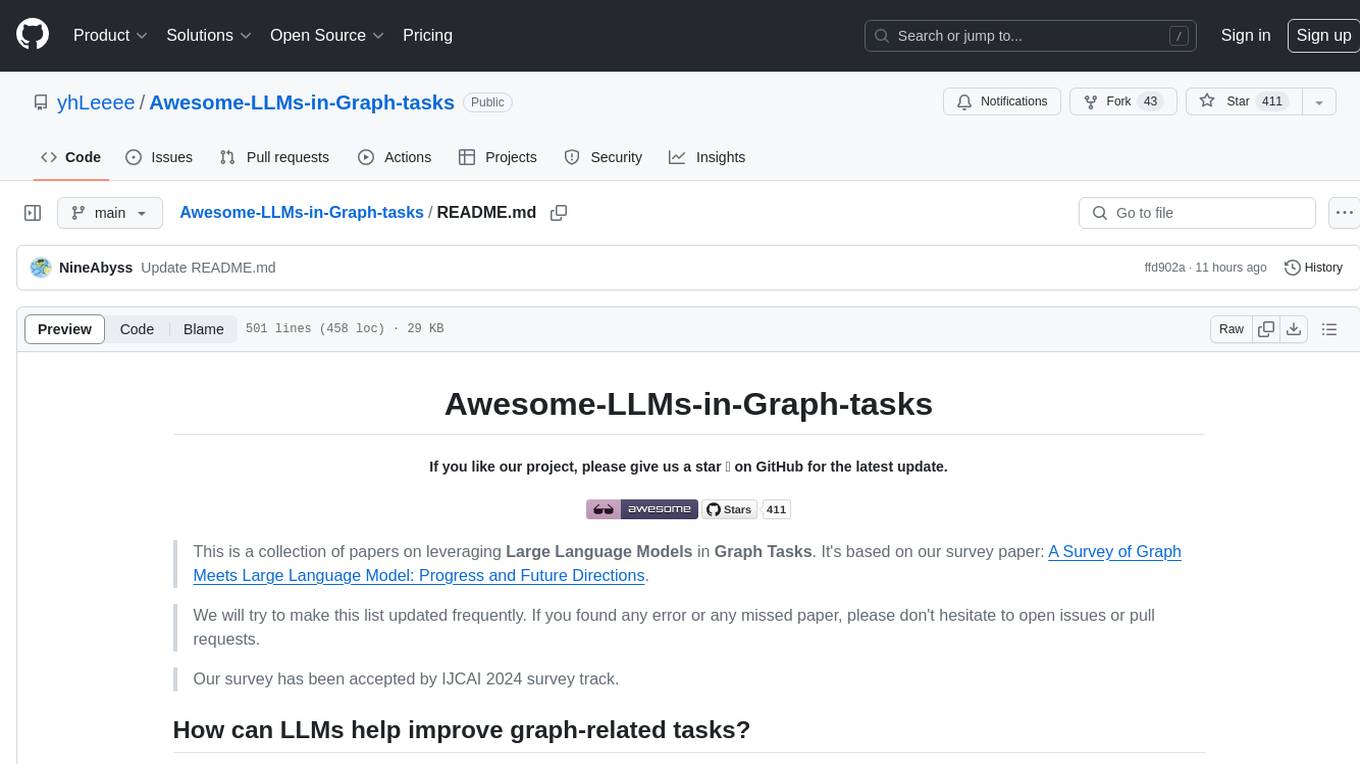Sign in to GitHub
The width and height of the screenshot is (1360, 764).
coord(1245,35)
